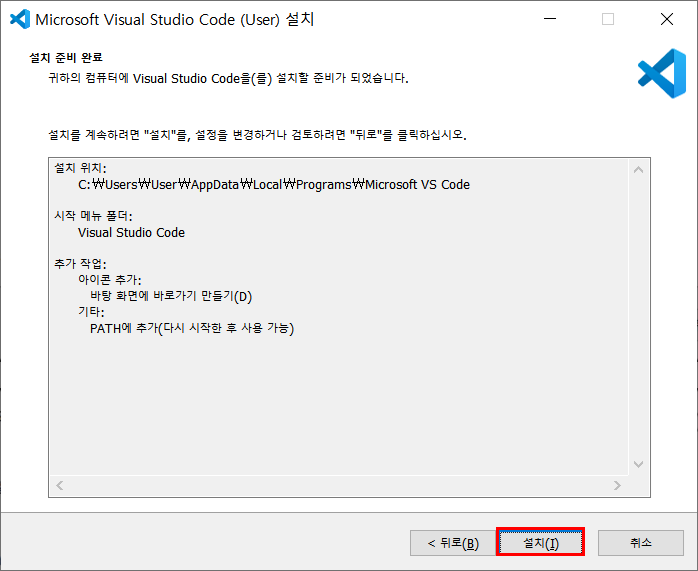The height and width of the screenshot is (571, 698).
Task: Click the 추가 작업: label
Action: tap(81, 264)
